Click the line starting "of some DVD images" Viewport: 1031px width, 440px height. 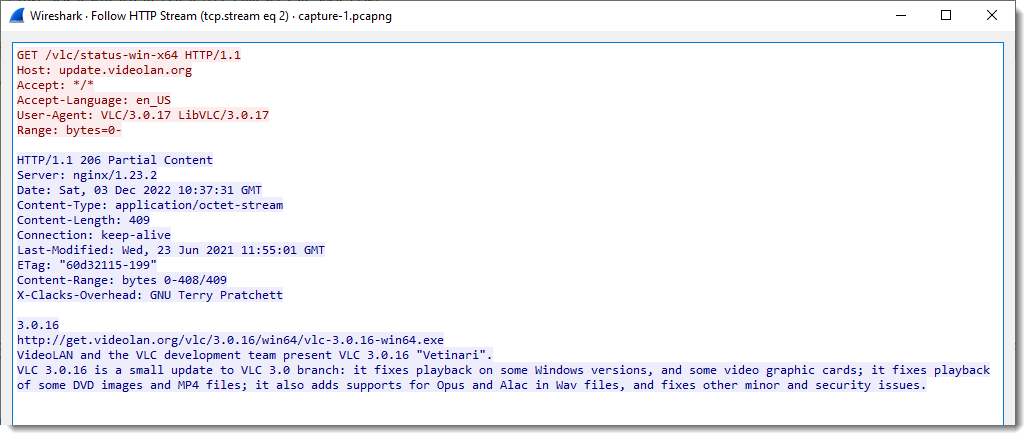pyautogui.click(x=471, y=385)
